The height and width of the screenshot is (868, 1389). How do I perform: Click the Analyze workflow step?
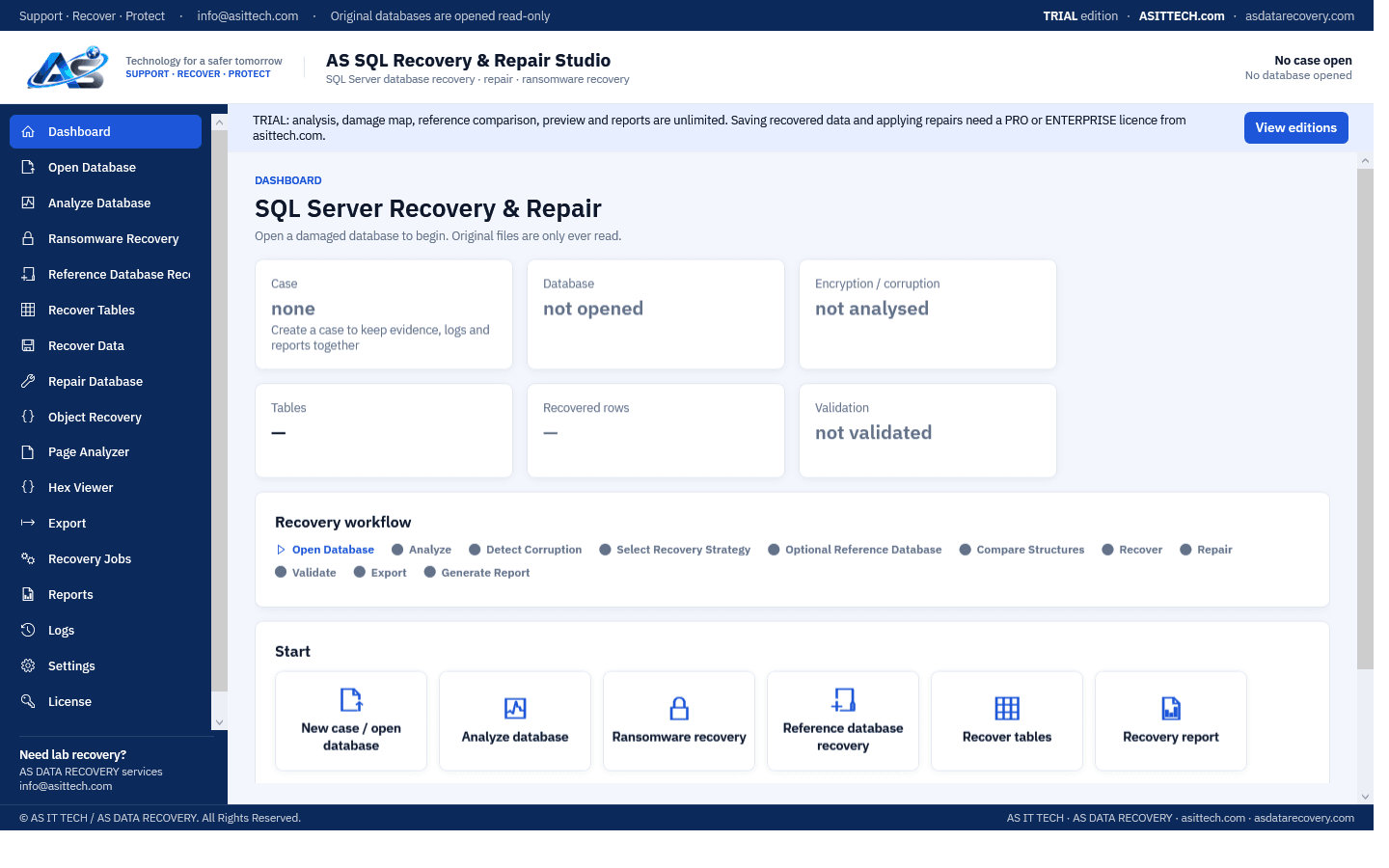(x=422, y=550)
